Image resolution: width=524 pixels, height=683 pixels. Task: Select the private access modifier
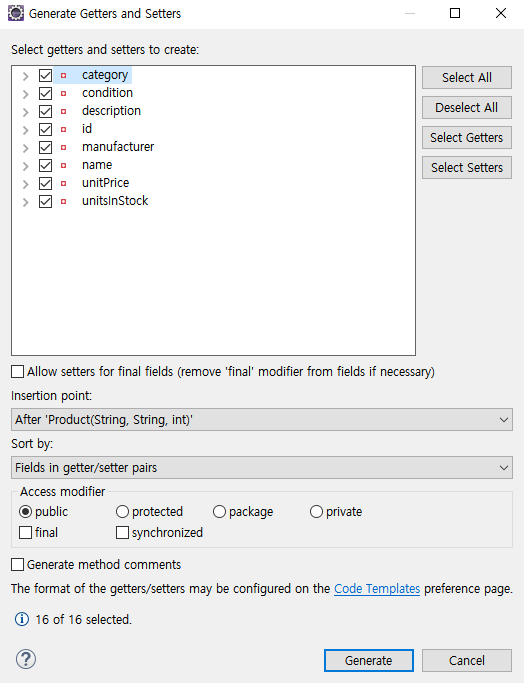[316, 511]
